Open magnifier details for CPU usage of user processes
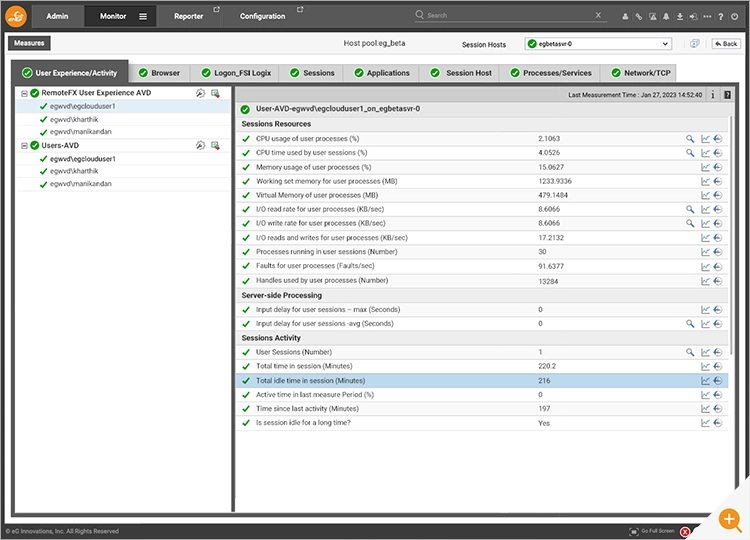Image resolution: width=750 pixels, height=540 pixels. point(690,139)
